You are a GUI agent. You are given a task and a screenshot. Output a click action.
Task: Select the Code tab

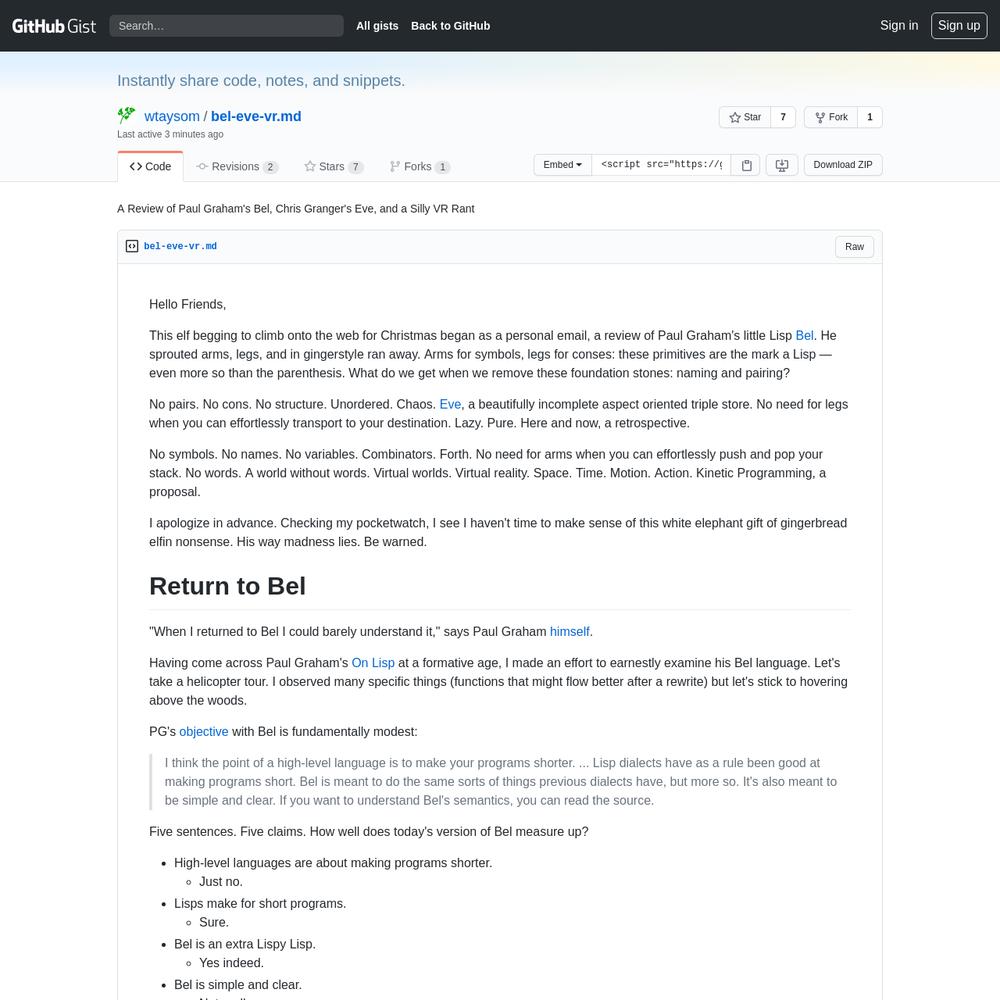click(x=151, y=166)
